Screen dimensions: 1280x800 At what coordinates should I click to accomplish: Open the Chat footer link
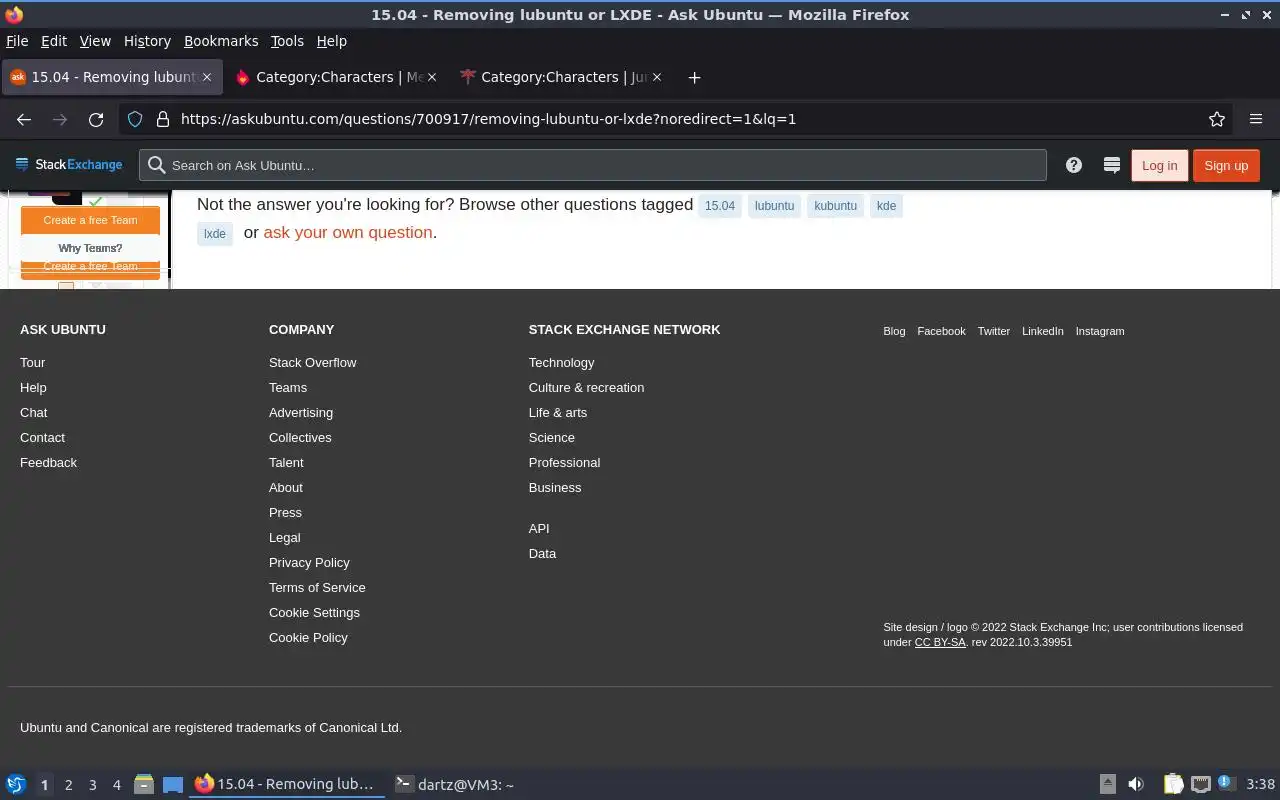(33, 412)
